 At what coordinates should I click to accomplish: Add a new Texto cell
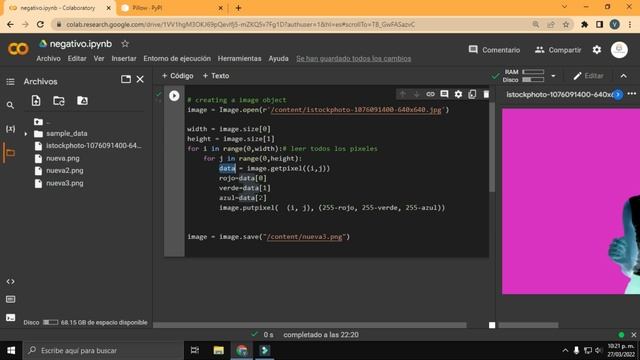(216, 76)
